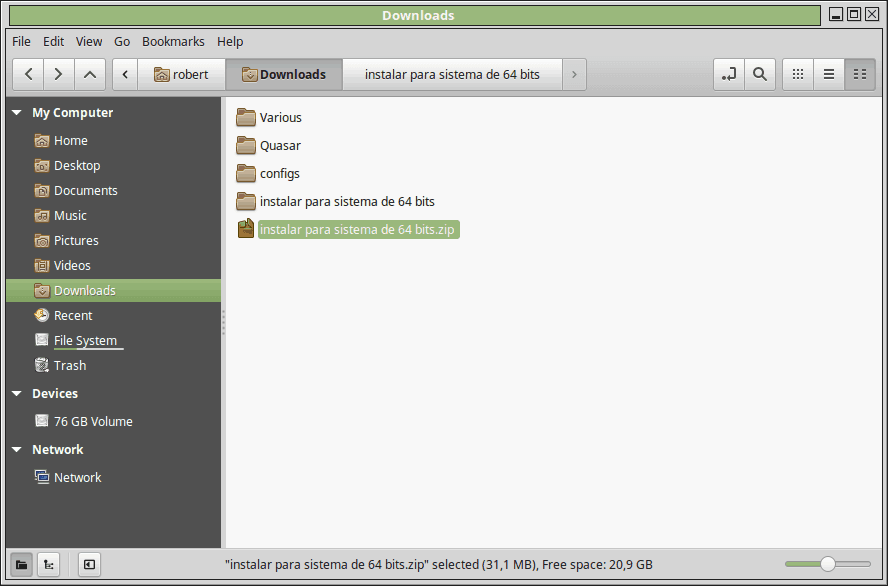Navigate to robert in path bar

point(181,74)
